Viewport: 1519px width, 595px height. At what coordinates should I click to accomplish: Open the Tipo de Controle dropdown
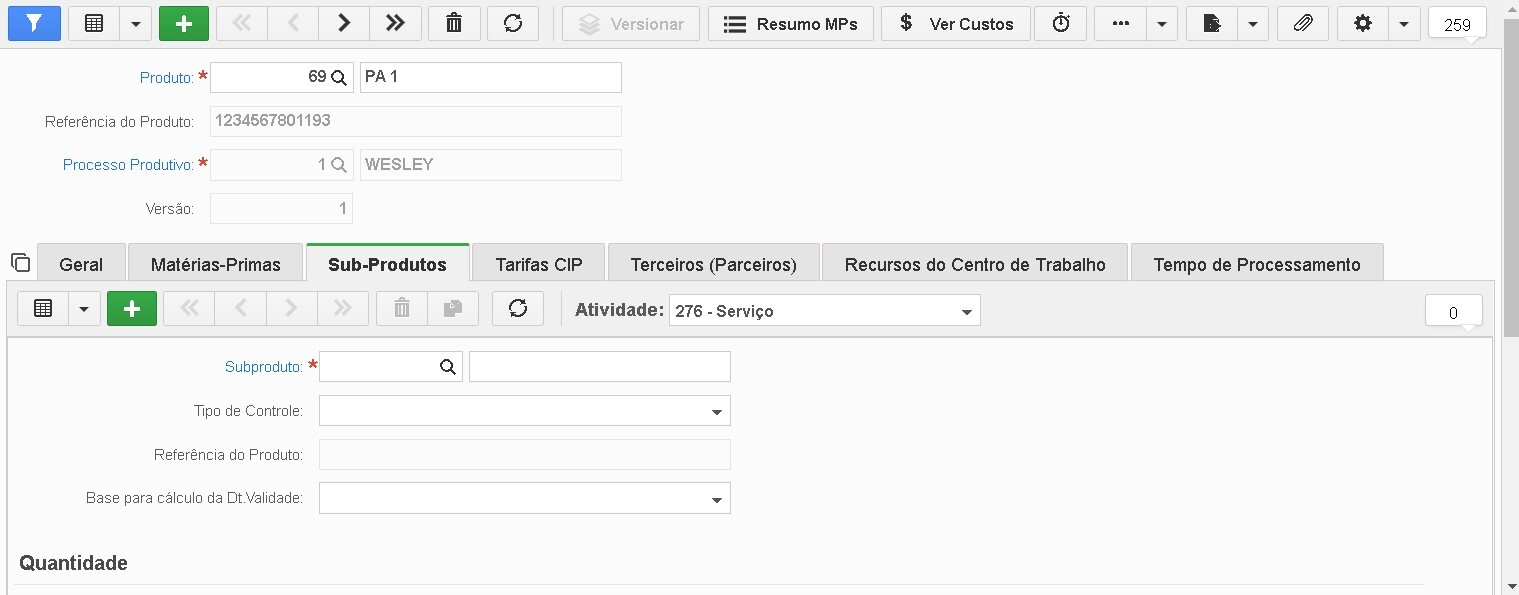(525, 411)
